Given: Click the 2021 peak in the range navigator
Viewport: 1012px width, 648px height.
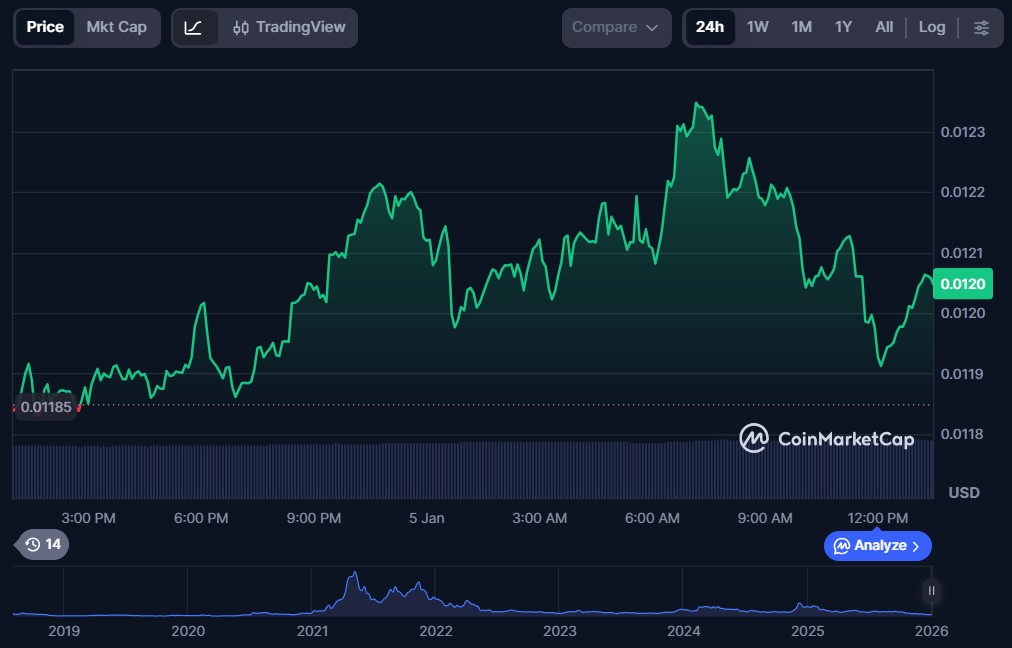Looking at the screenshot, I should tap(352, 576).
